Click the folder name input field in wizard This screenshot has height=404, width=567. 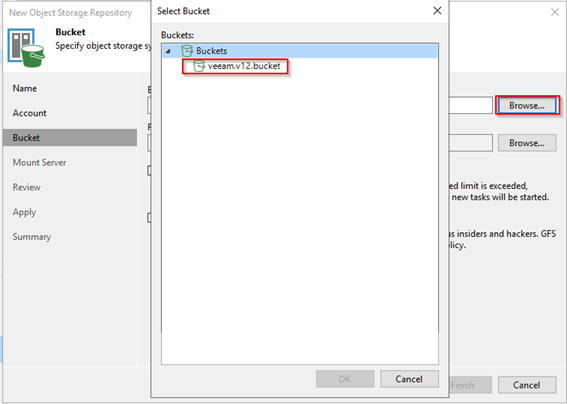coord(470,143)
